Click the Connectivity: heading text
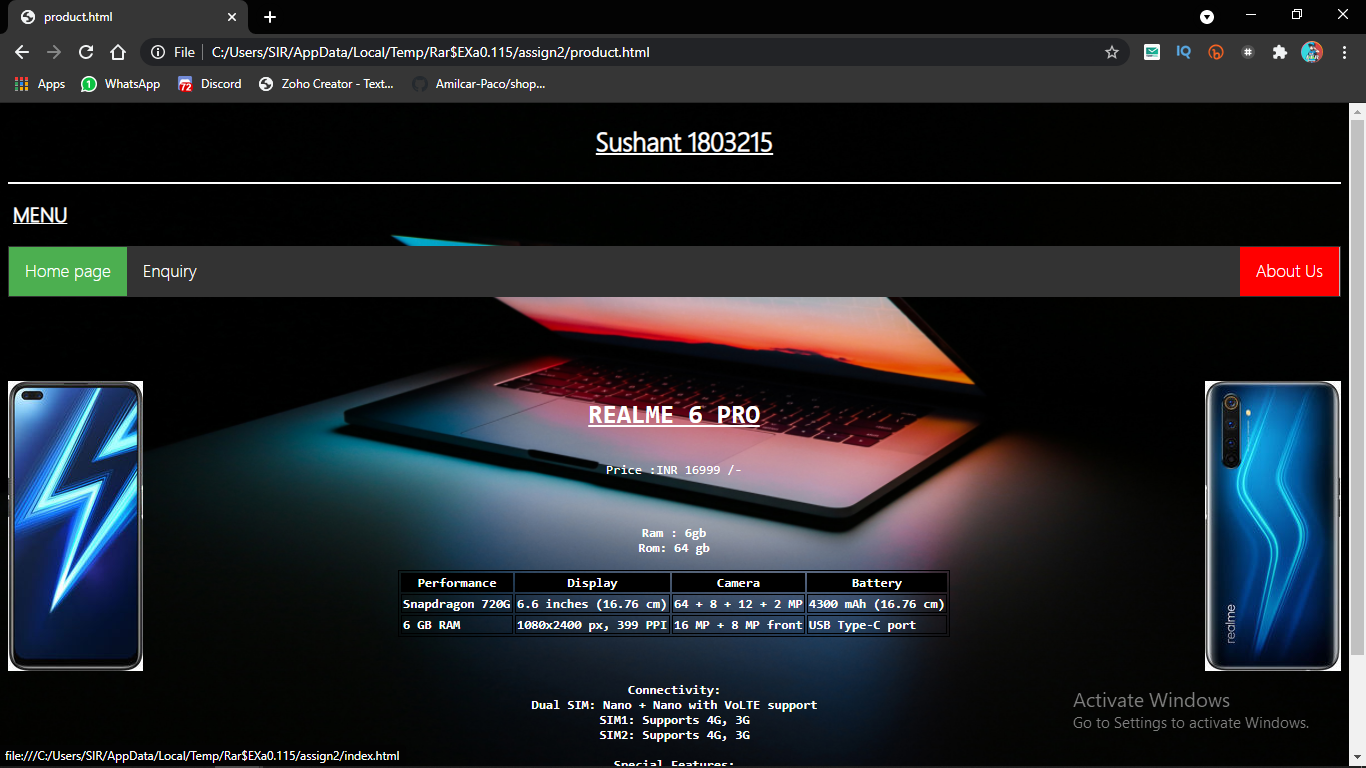This screenshot has height=768, width=1366. click(674, 690)
